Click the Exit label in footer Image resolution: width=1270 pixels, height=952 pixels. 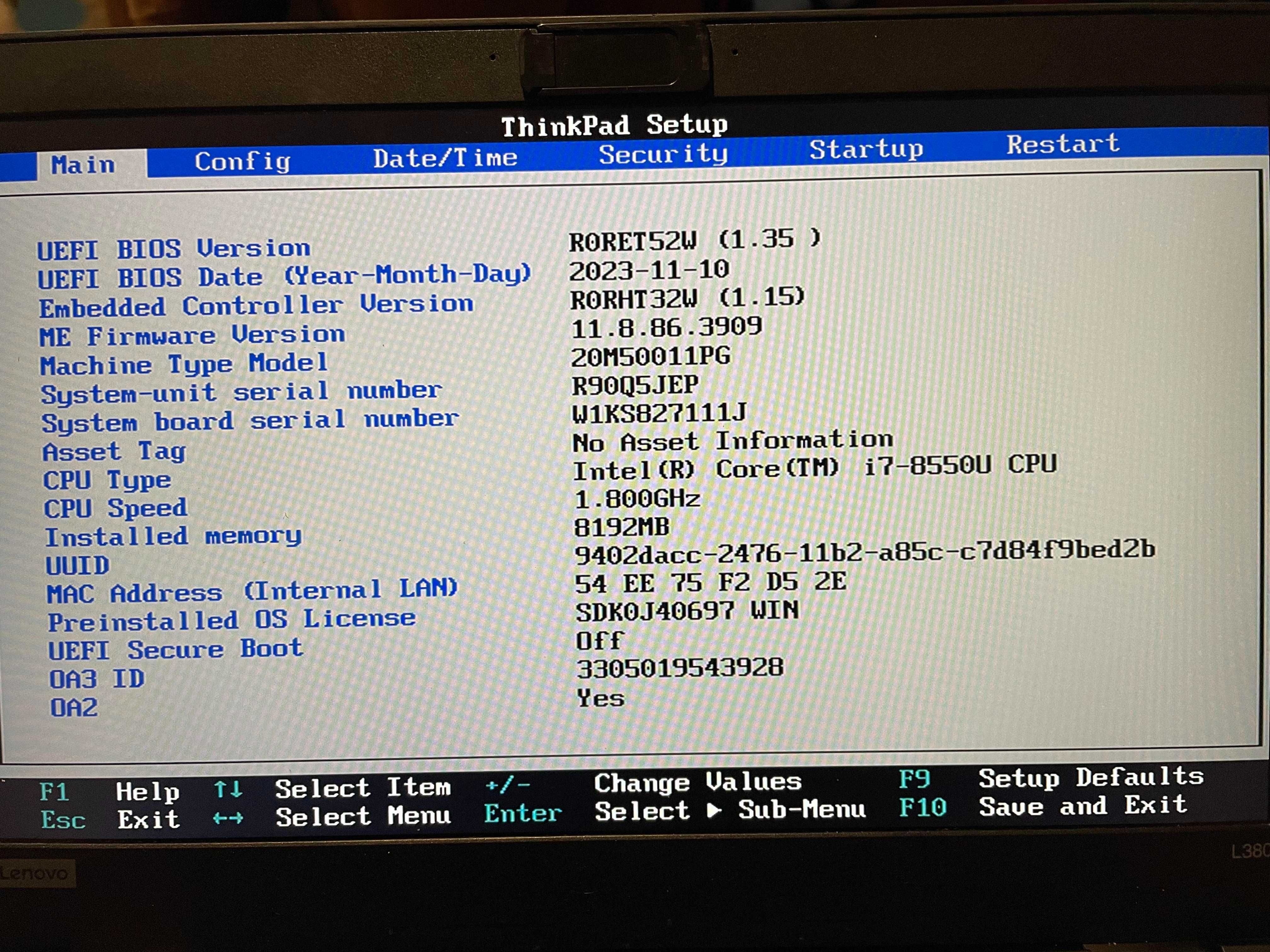(x=149, y=819)
